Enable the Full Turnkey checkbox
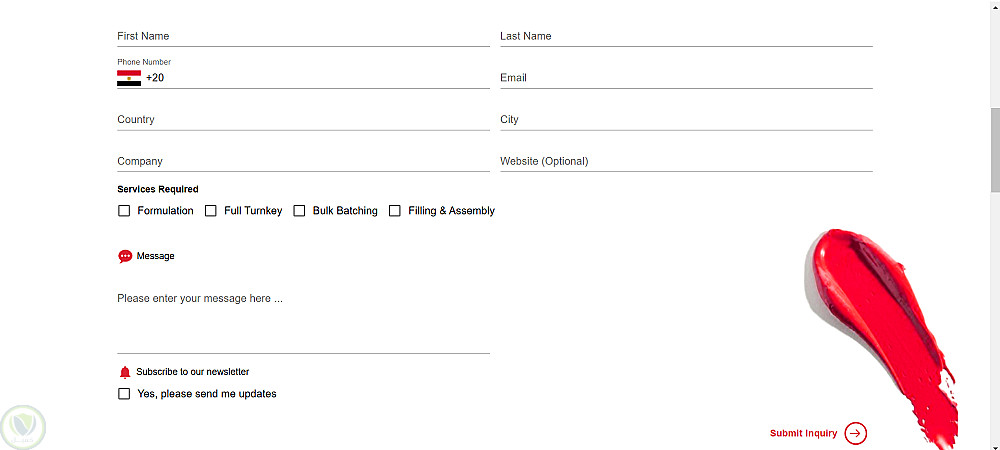 [x=211, y=211]
